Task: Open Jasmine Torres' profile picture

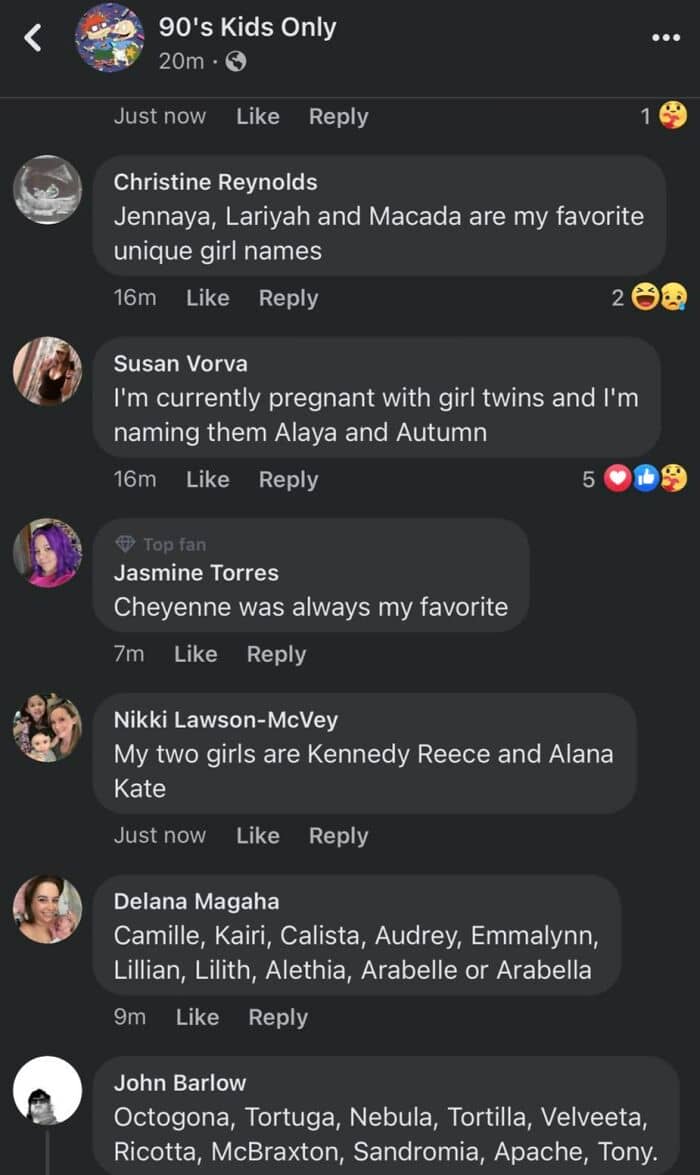Action: pyautogui.click(x=47, y=552)
